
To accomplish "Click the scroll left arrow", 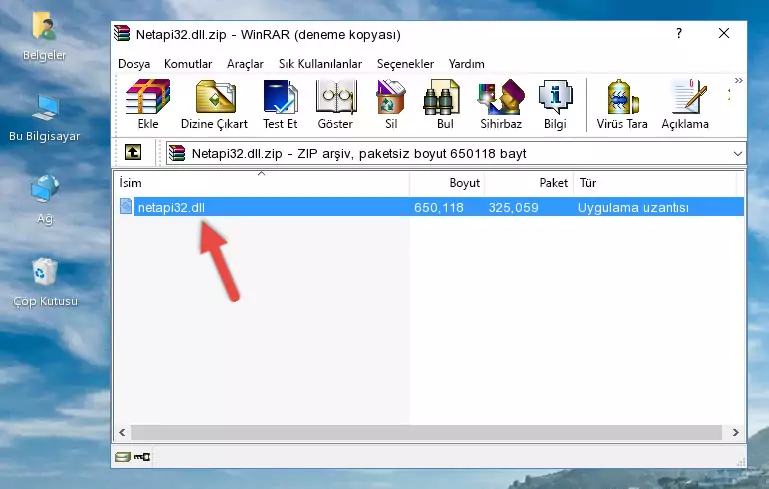I will (x=122, y=432).
